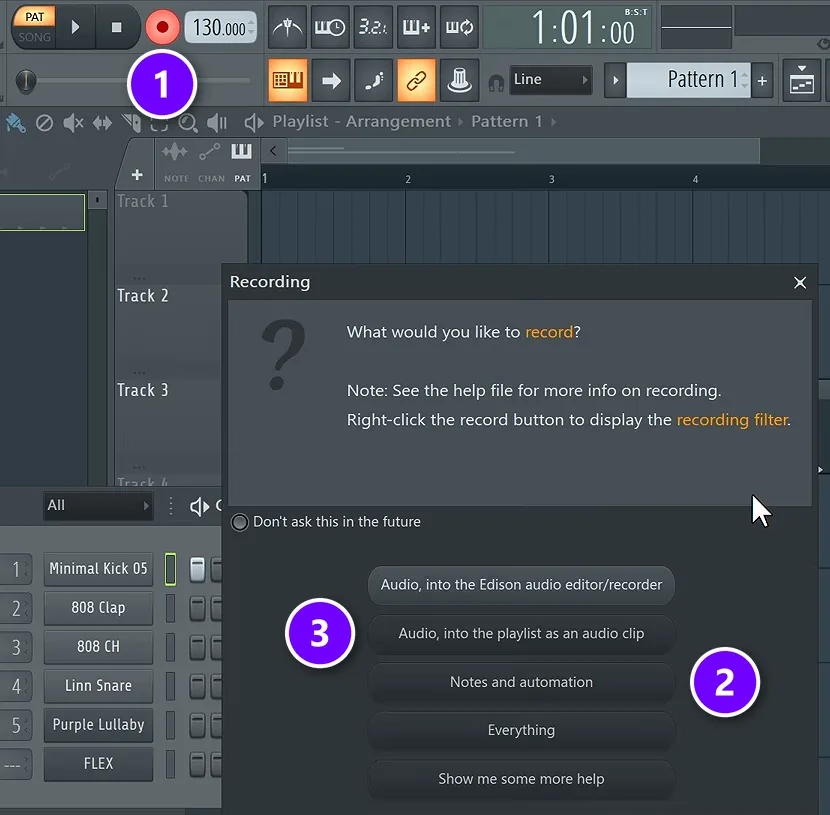Choose Notes and automation
Image resolution: width=830 pixels, height=815 pixels.
point(521,682)
